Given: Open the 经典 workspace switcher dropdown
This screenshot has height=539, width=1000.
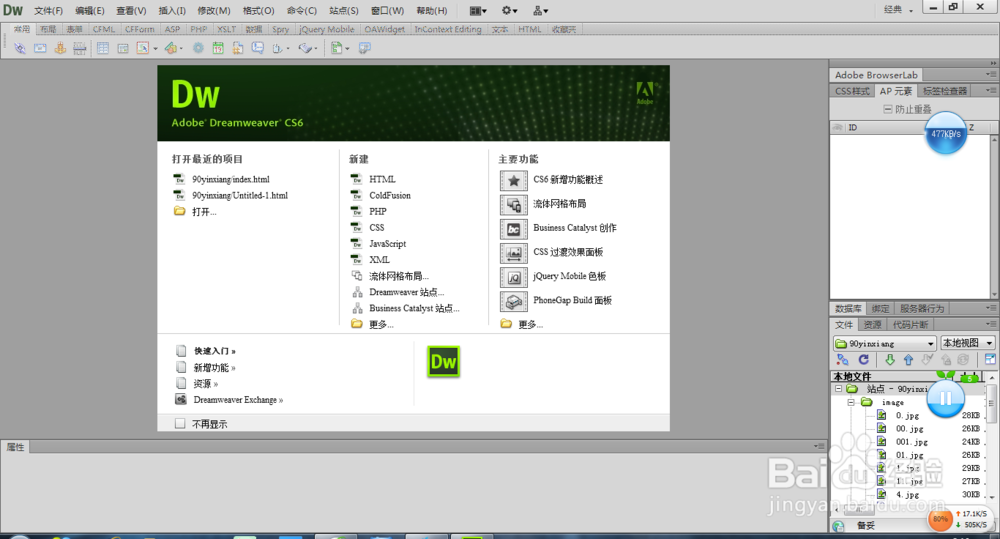Looking at the screenshot, I should (898, 10).
